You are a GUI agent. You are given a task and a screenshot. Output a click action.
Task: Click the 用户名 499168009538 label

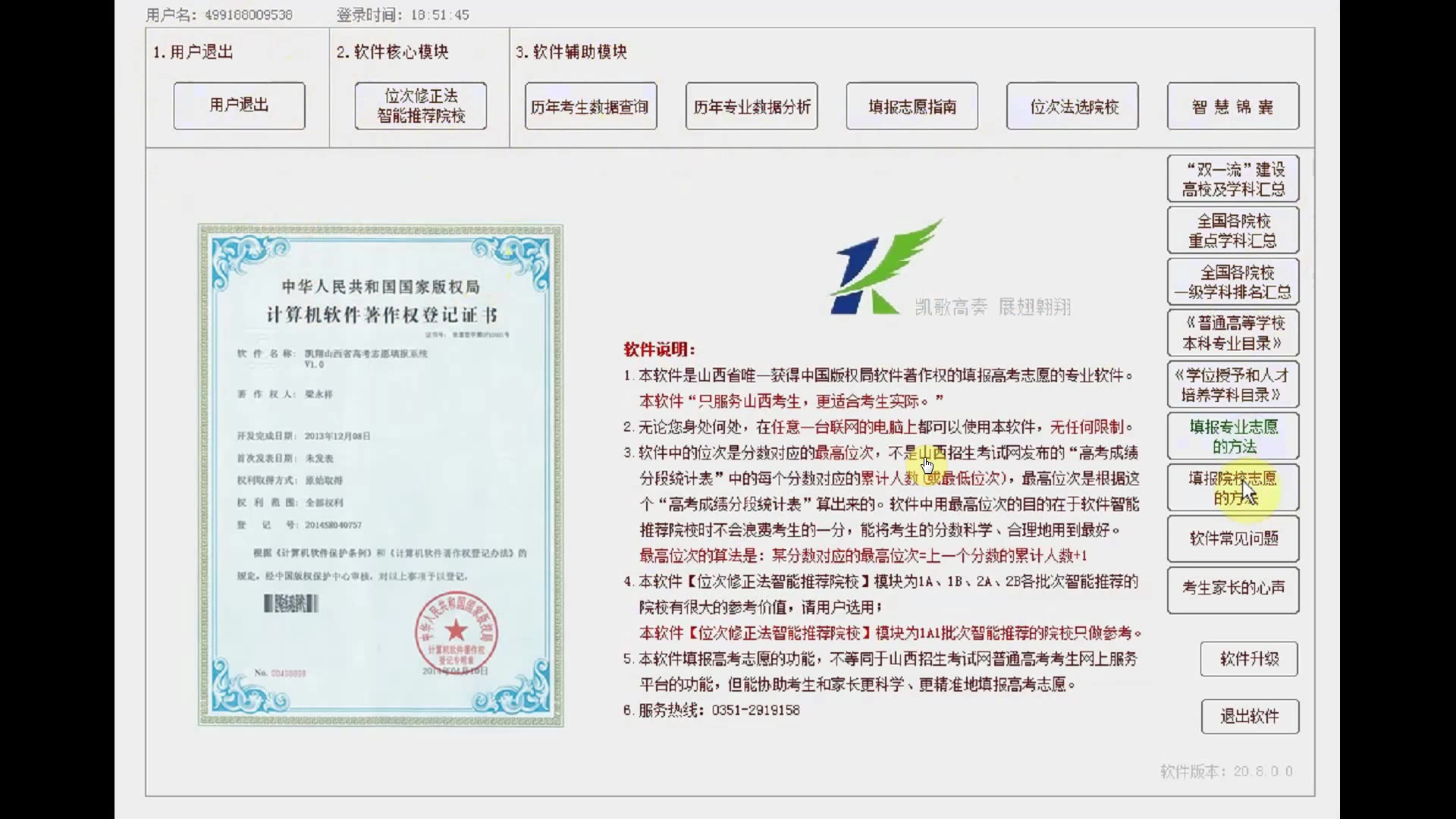tap(219, 14)
